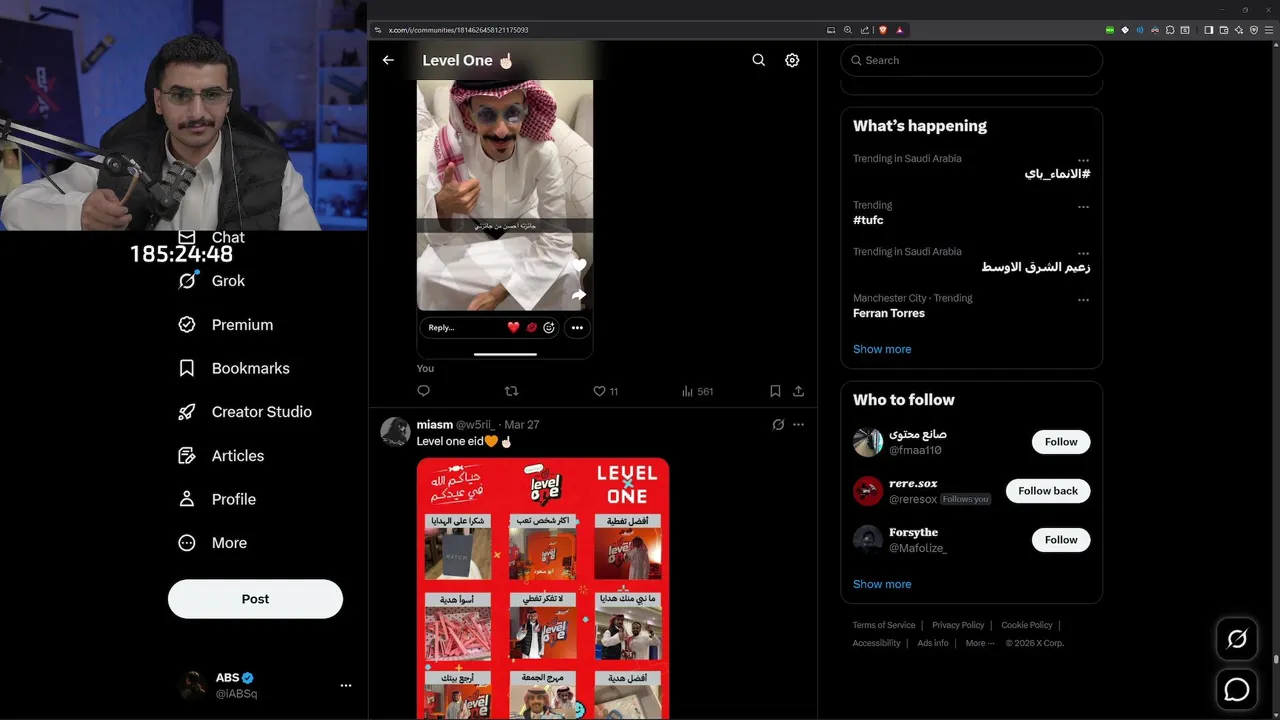Open Grok from the sidebar
Viewport: 1280px width, 720px height.
[211, 281]
